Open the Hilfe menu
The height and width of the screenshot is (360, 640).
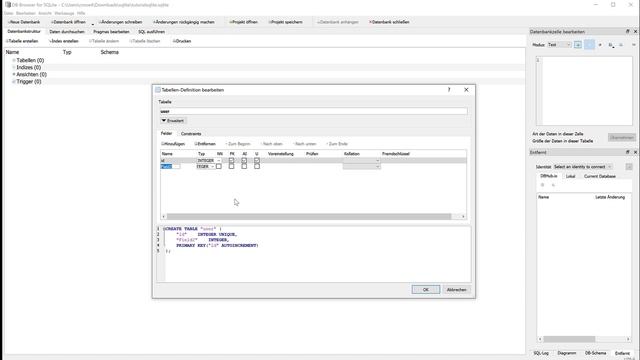(x=81, y=13)
